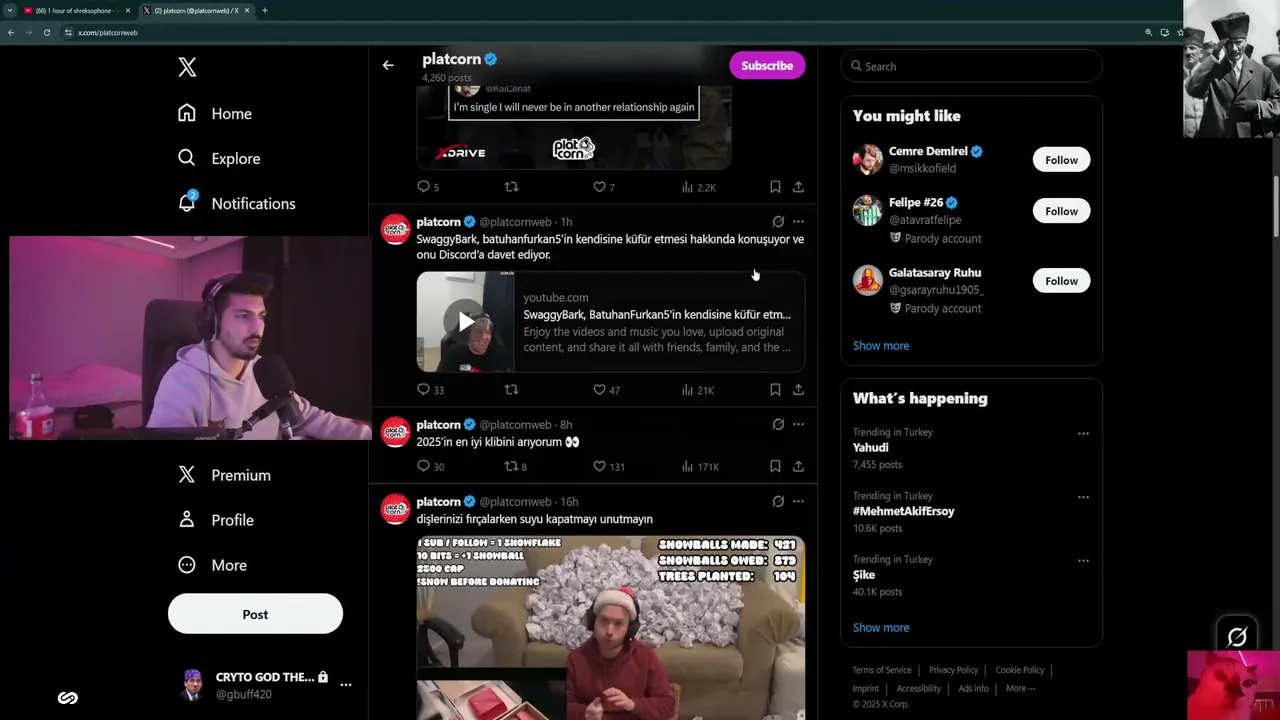The height and width of the screenshot is (720, 1280).
Task: Repost the SwaggyBark post
Action: pyautogui.click(x=511, y=390)
